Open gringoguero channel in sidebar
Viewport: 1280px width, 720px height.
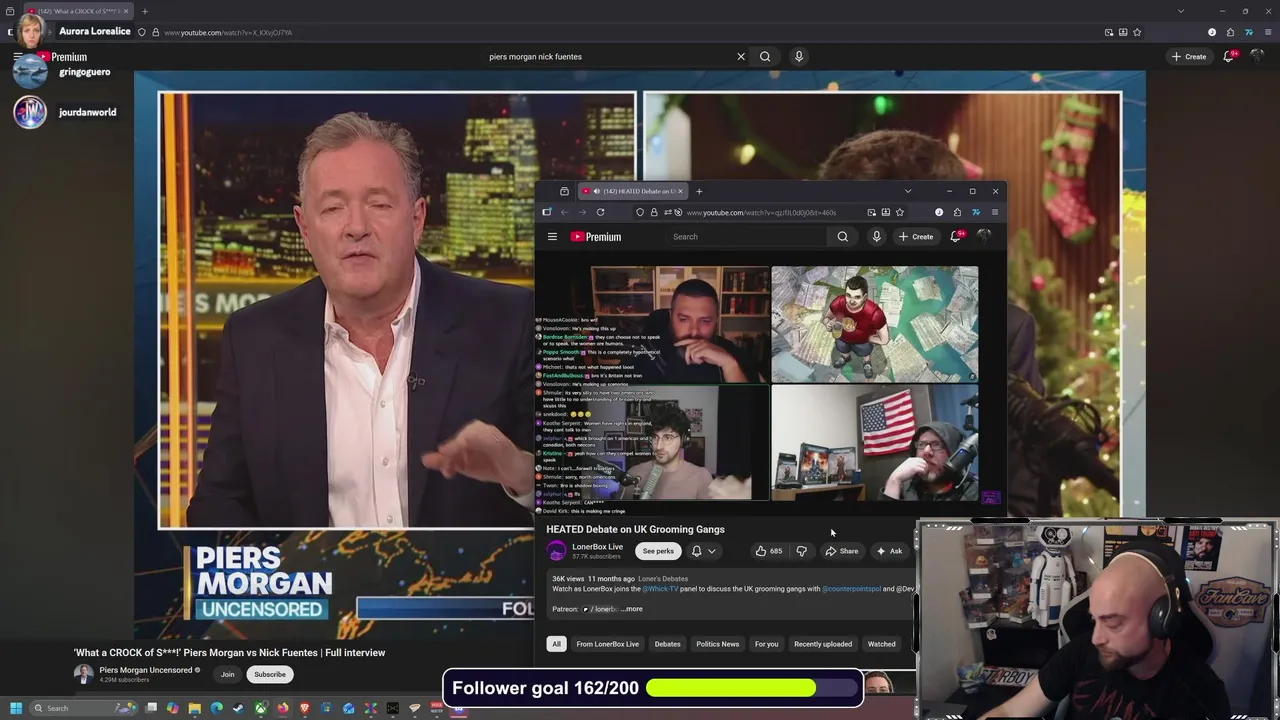point(84,72)
